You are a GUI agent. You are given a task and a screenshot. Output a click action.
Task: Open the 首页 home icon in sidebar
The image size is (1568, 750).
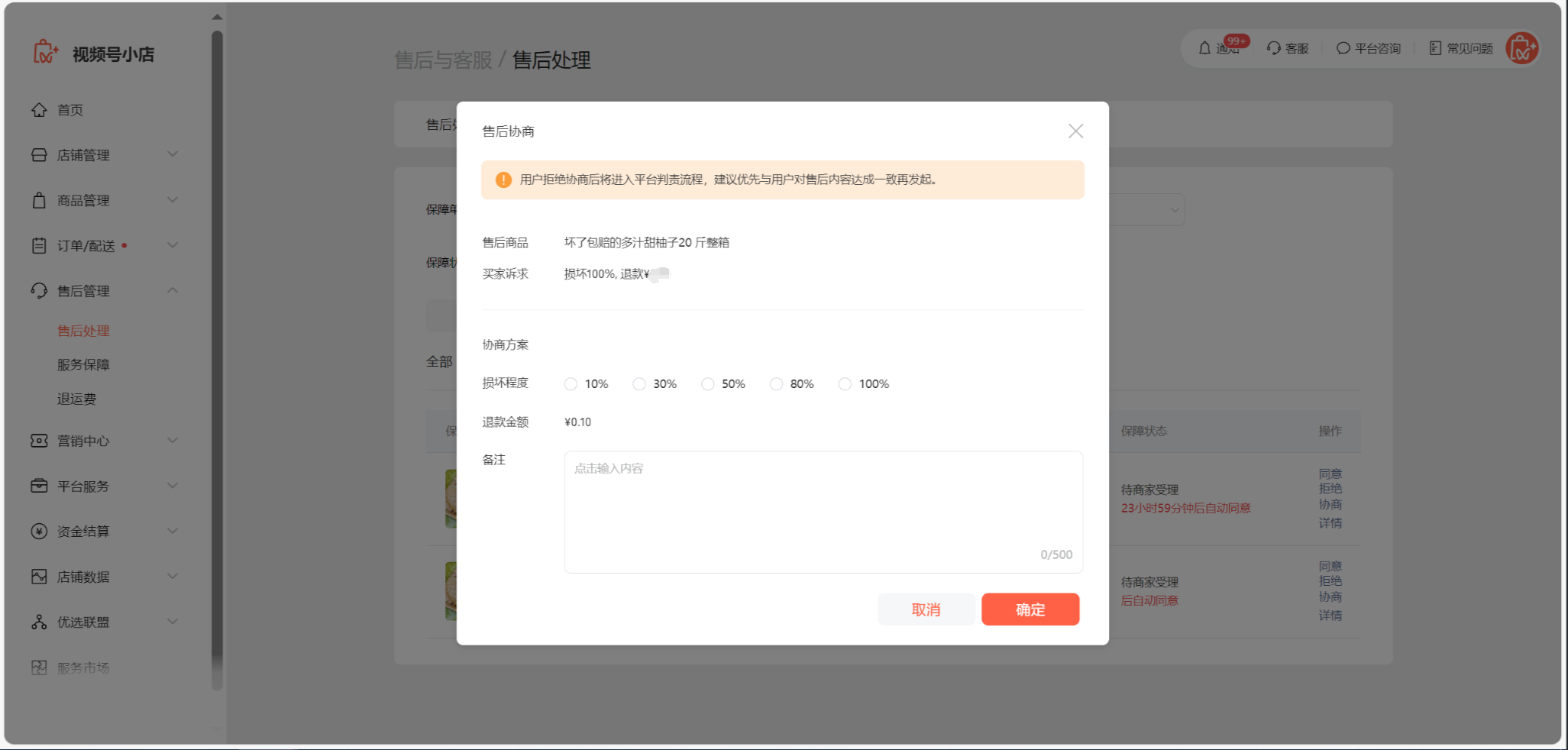40,109
